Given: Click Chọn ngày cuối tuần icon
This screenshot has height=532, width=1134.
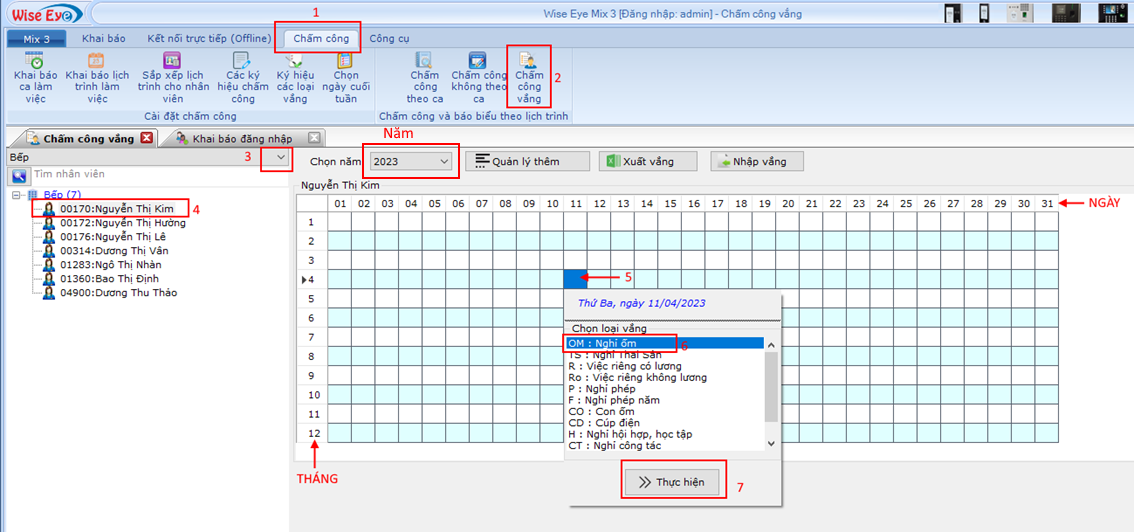Looking at the screenshot, I should pyautogui.click(x=346, y=62).
